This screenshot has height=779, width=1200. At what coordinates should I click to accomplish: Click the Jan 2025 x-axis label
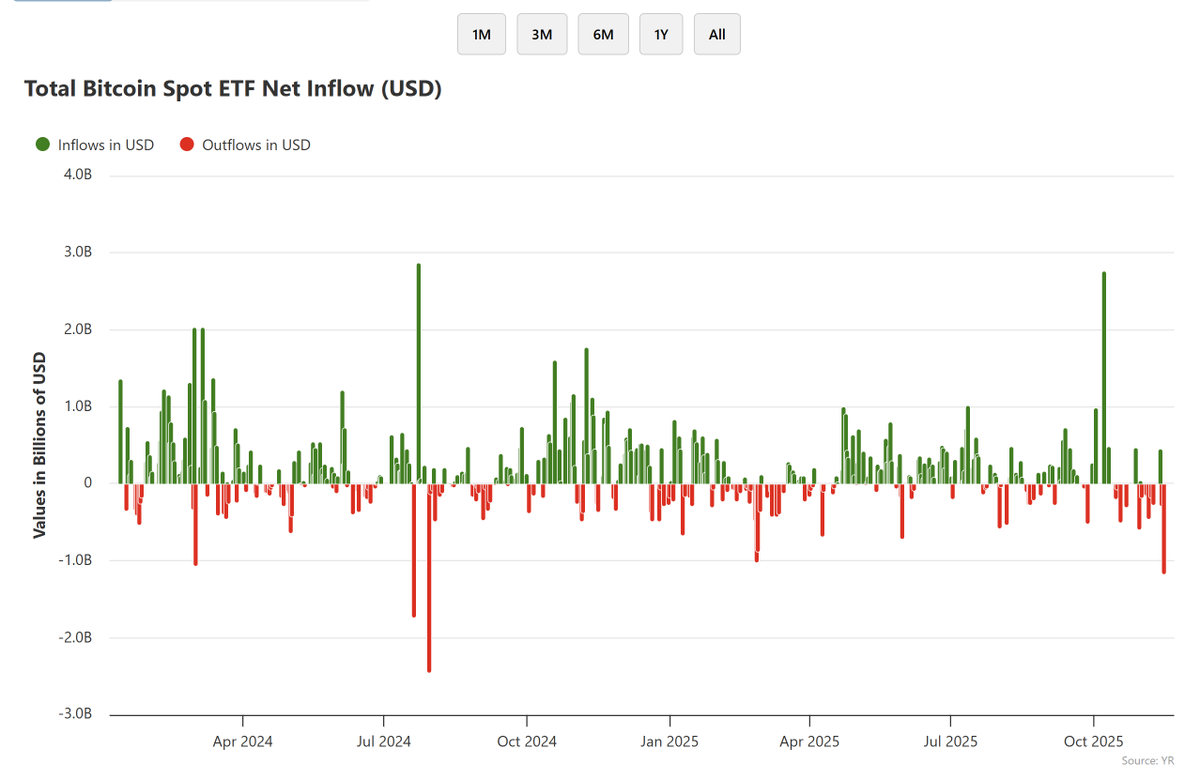click(669, 742)
